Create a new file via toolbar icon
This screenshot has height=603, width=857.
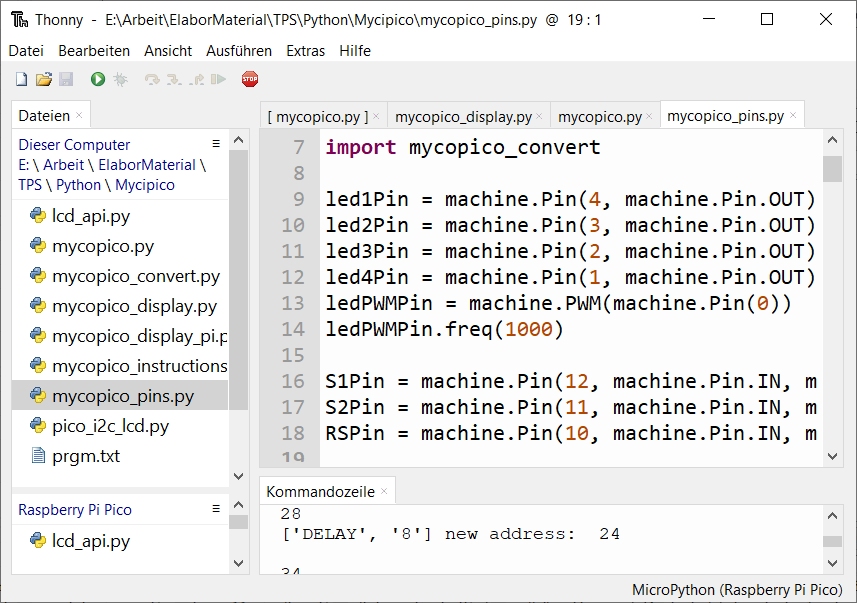pyautogui.click(x=22, y=79)
